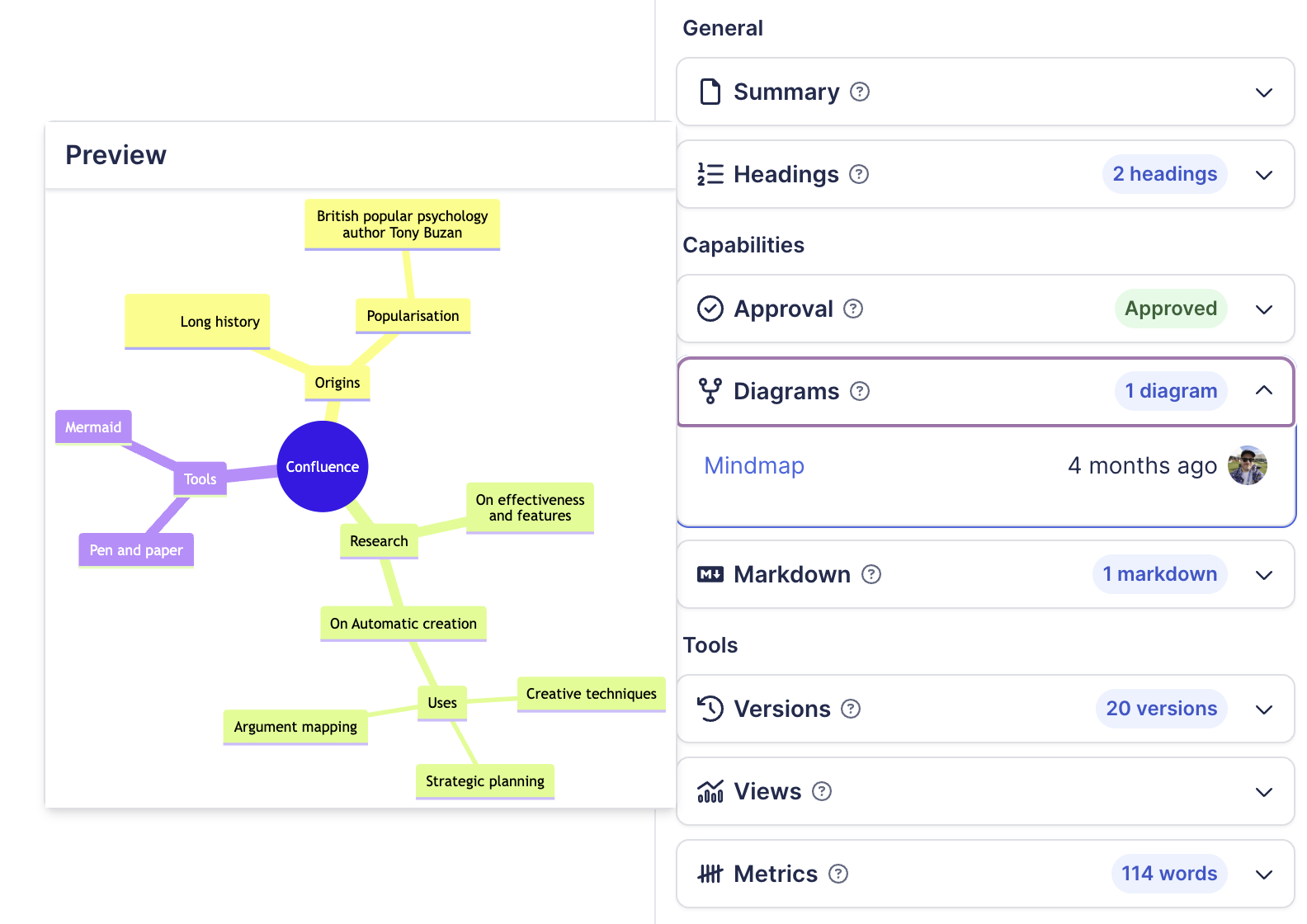This screenshot has width=1307, height=924.
Task: Click the 20 versions badge
Action: tap(1161, 709)
